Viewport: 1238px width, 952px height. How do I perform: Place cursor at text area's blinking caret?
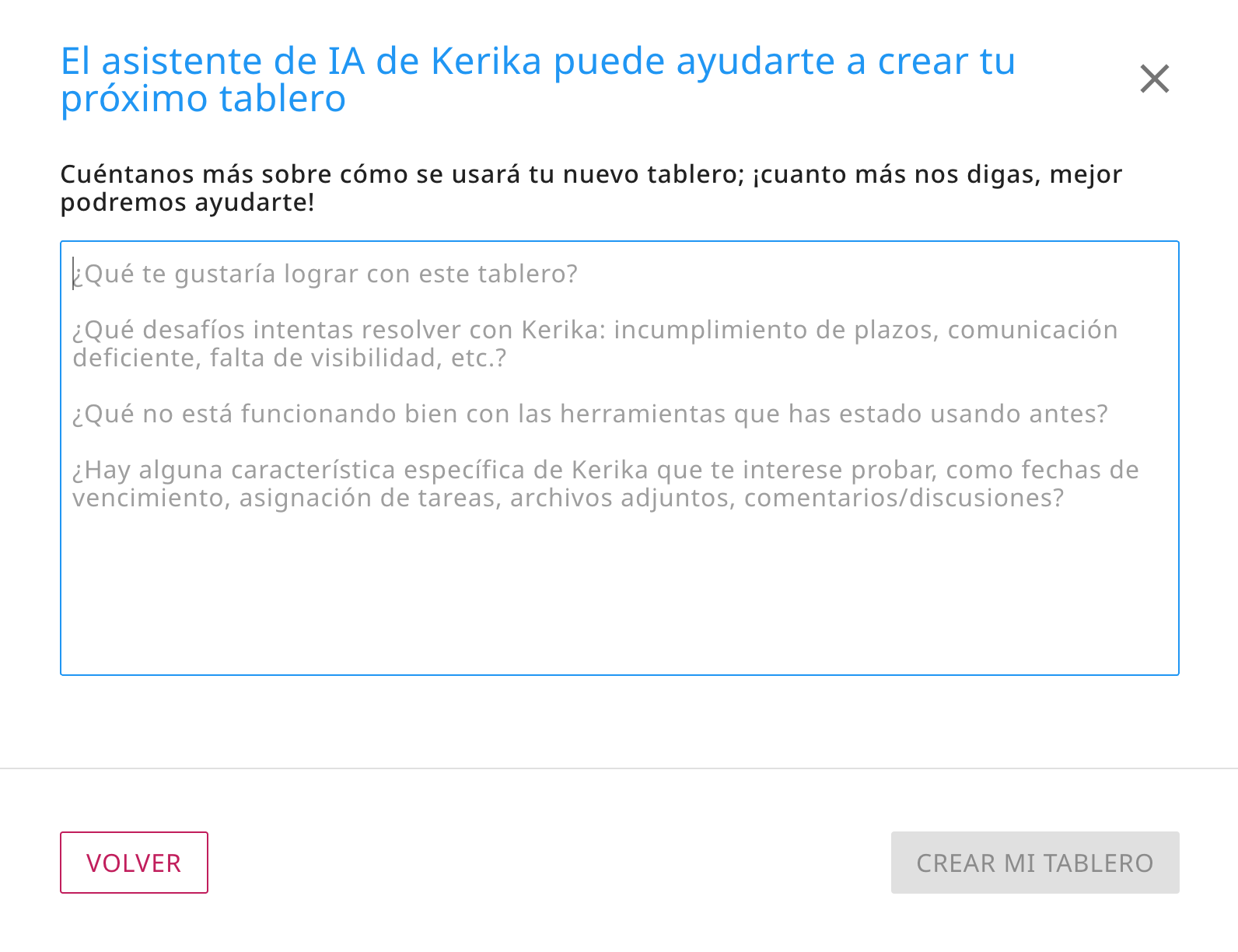74,274
